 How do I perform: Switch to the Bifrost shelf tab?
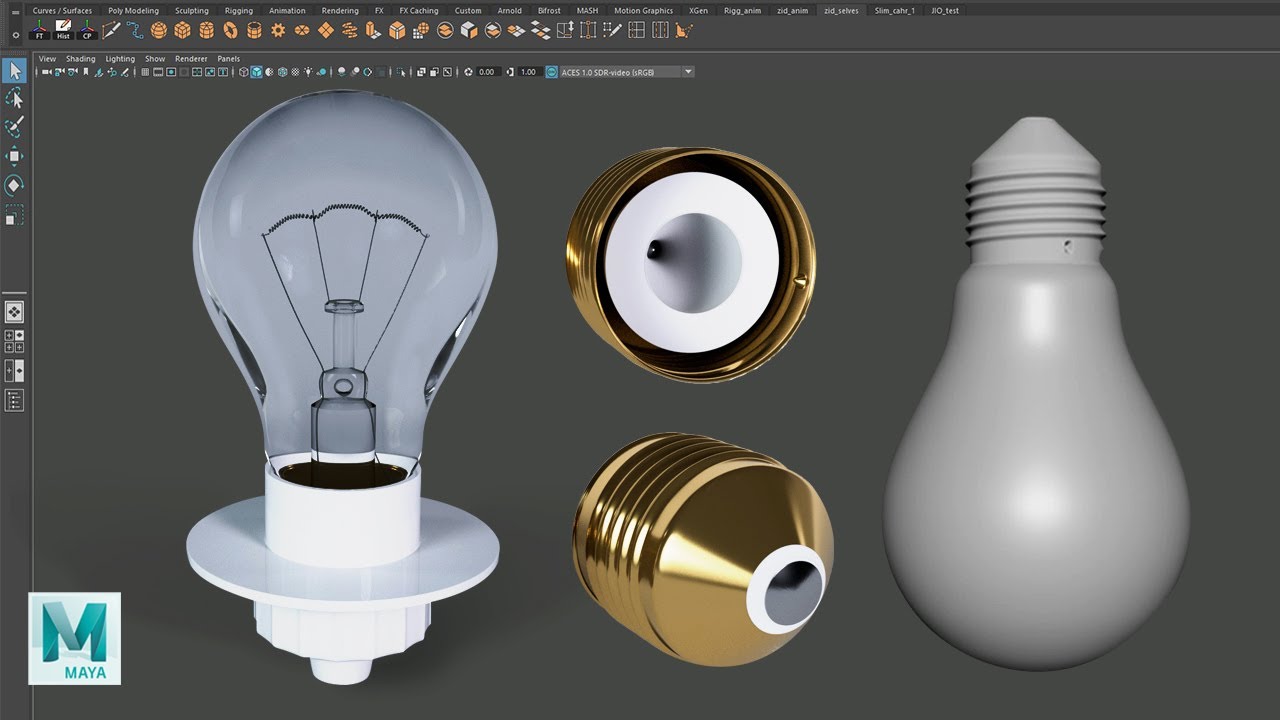[549, 10]
